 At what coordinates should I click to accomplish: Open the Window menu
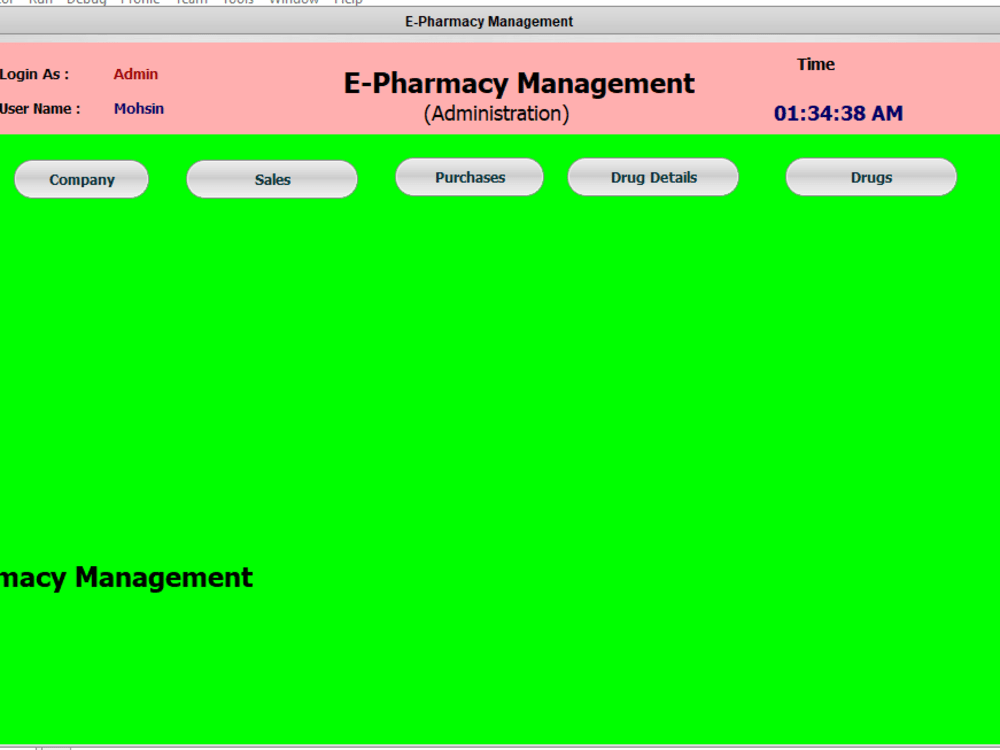click(x=293, y=2)
